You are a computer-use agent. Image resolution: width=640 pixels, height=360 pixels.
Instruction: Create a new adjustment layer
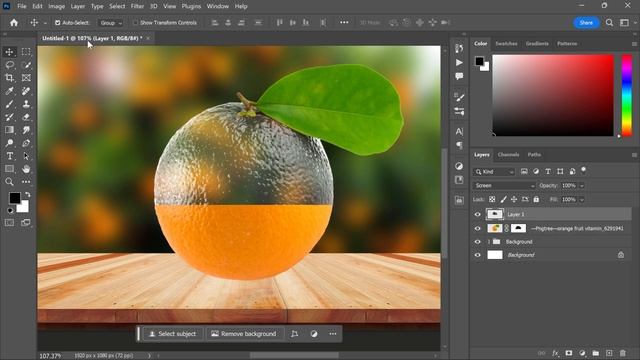point(582,353)
